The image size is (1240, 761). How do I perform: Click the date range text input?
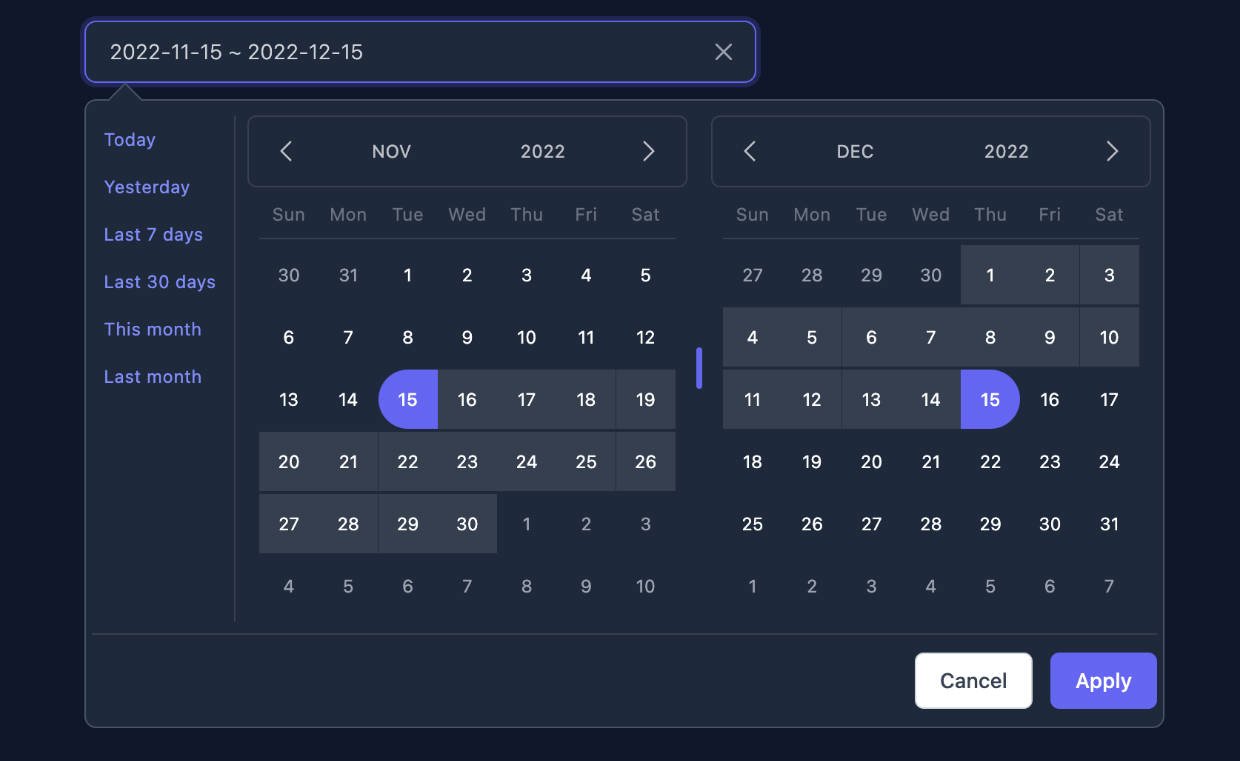pos(400,52)
